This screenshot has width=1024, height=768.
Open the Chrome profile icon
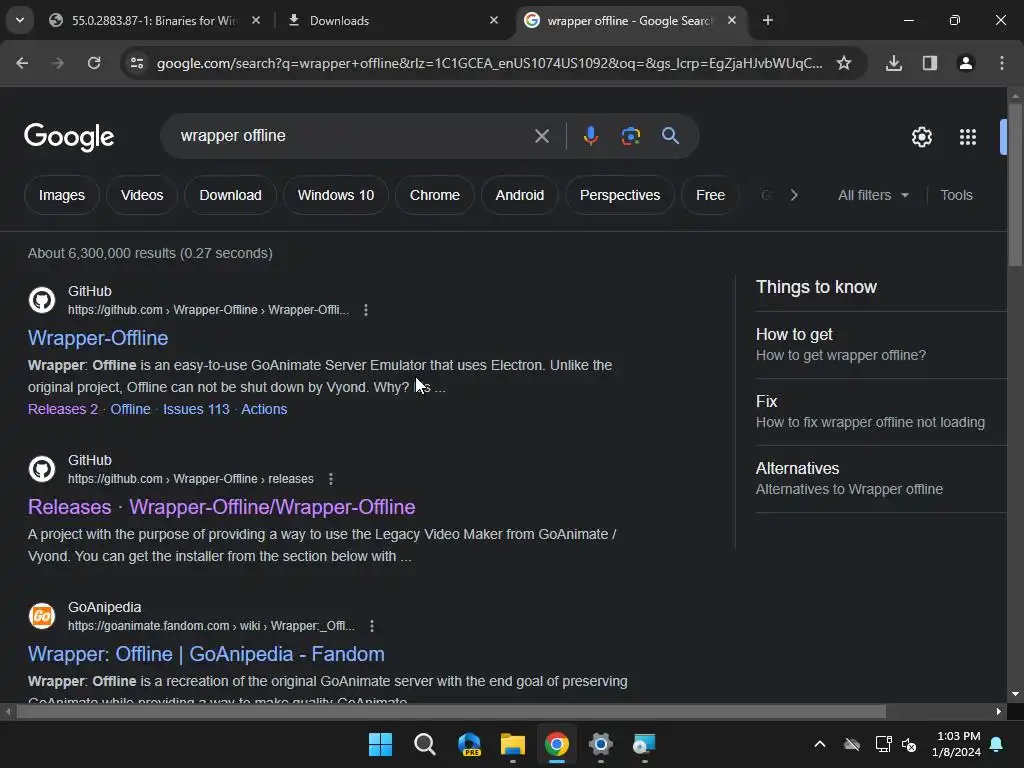pyautogui.click(x=966, y=63)
